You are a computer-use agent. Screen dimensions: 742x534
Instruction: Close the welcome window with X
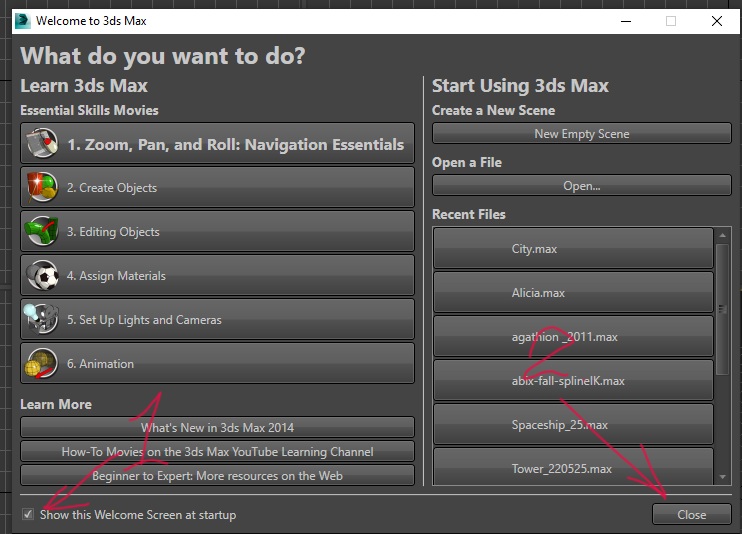[716, 21]
